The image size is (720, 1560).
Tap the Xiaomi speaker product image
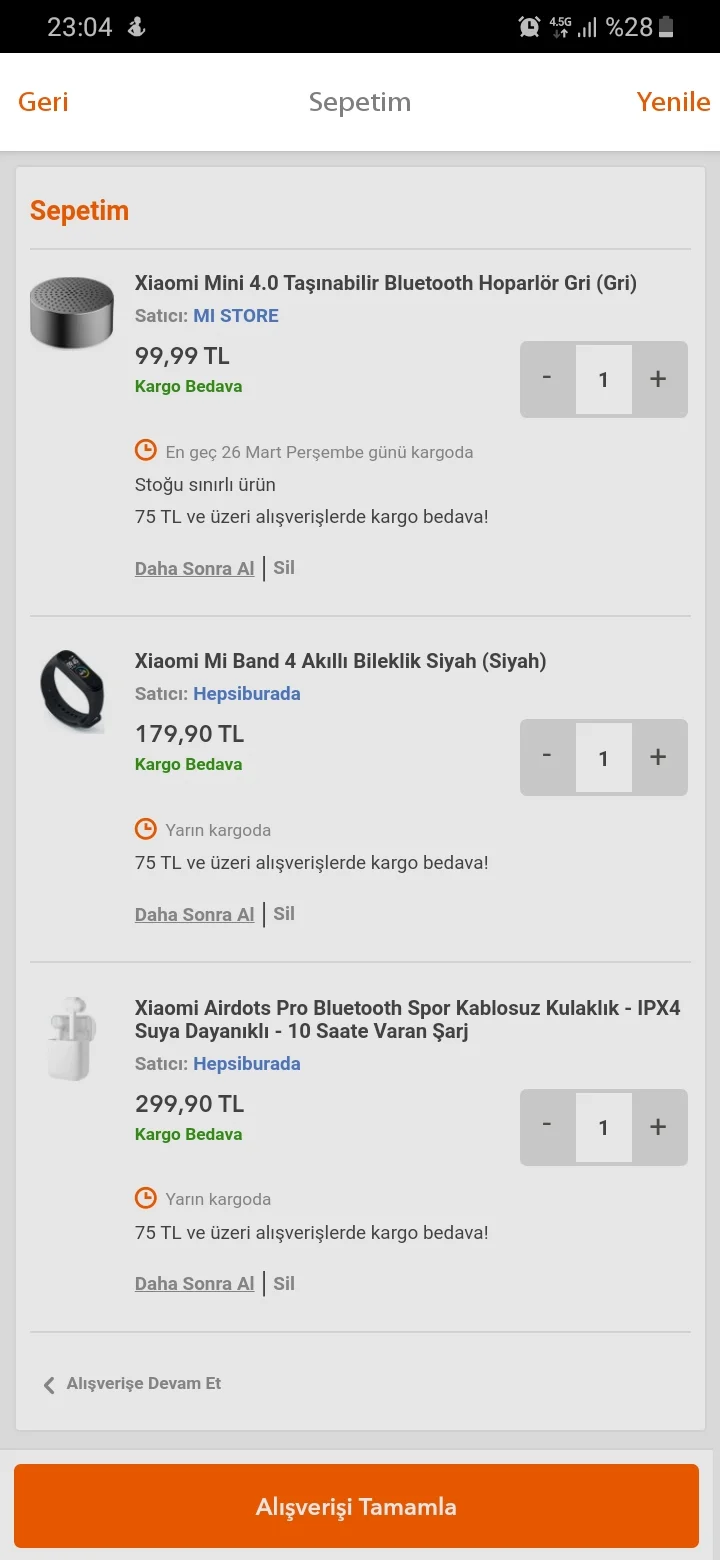click(72, 313)
